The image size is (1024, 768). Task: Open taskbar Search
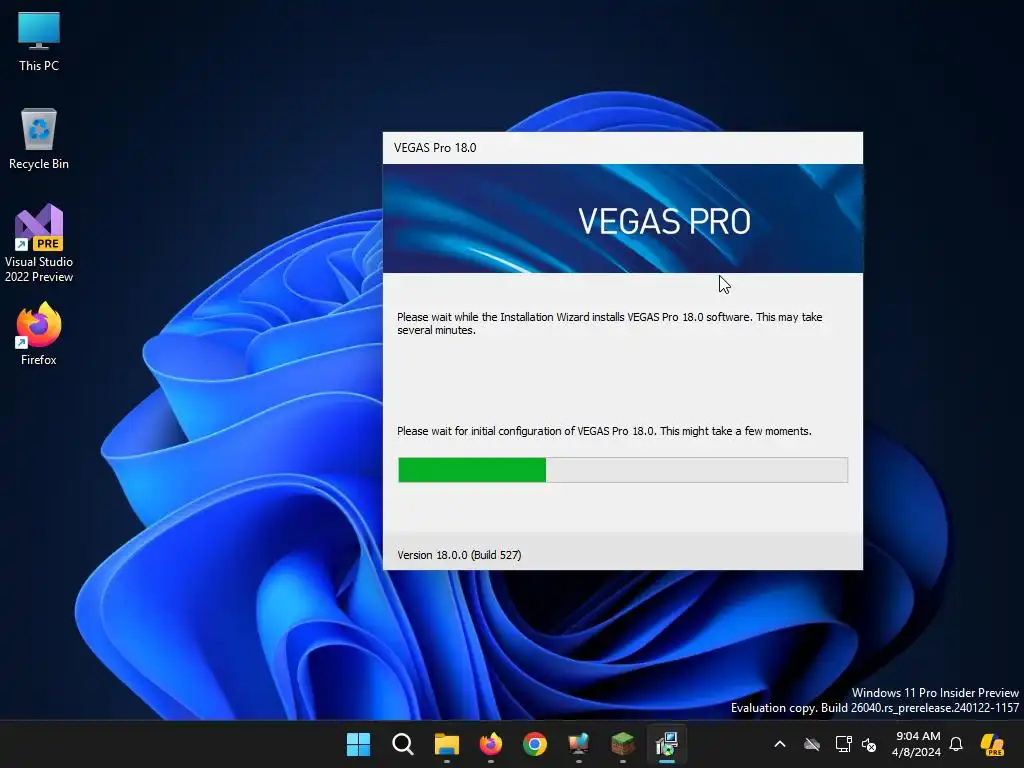(402, 744)
